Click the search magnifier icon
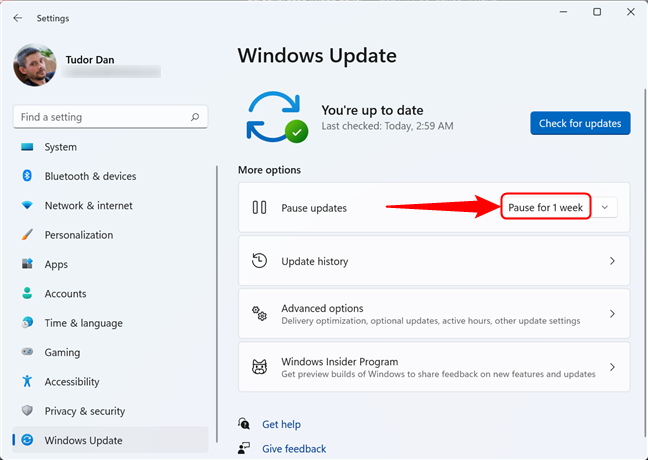The height and width of the screenshot is (460, 648). click(x=195, y=117)
